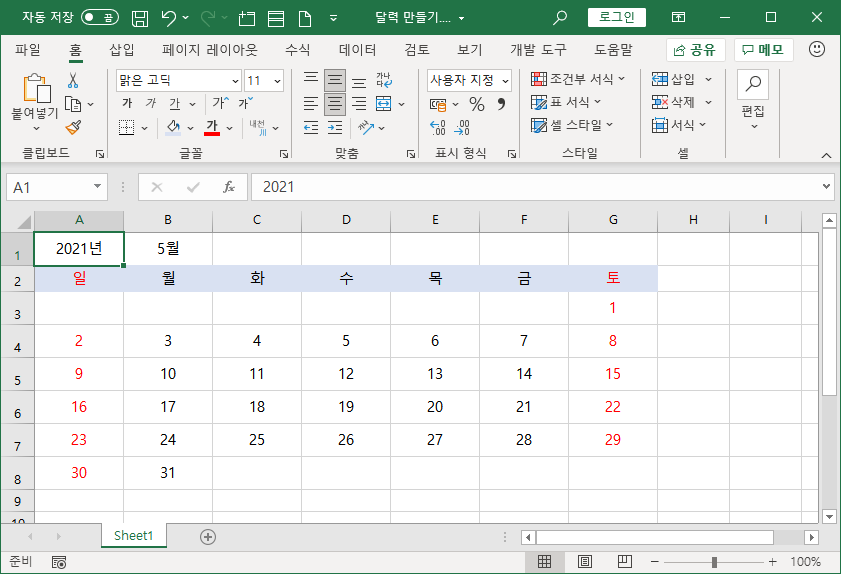Click the macro record icon in status bar
This screenshot has height=574, width=841.
tap(58, 562)
